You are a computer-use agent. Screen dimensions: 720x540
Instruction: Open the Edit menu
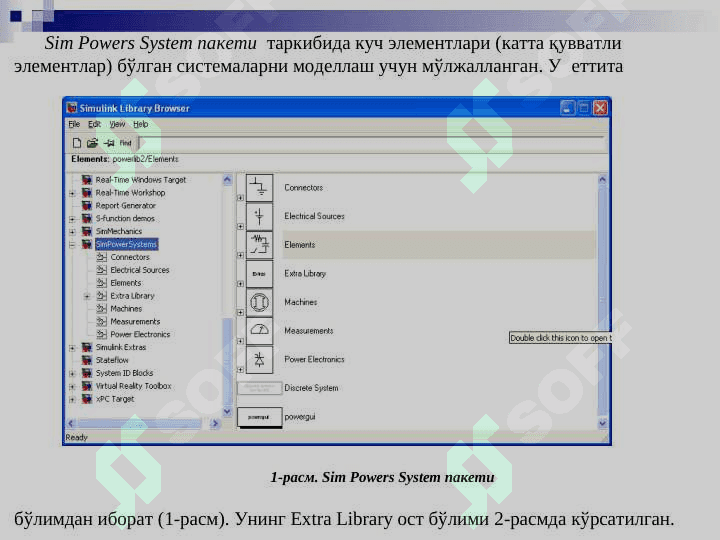point(94,124)
